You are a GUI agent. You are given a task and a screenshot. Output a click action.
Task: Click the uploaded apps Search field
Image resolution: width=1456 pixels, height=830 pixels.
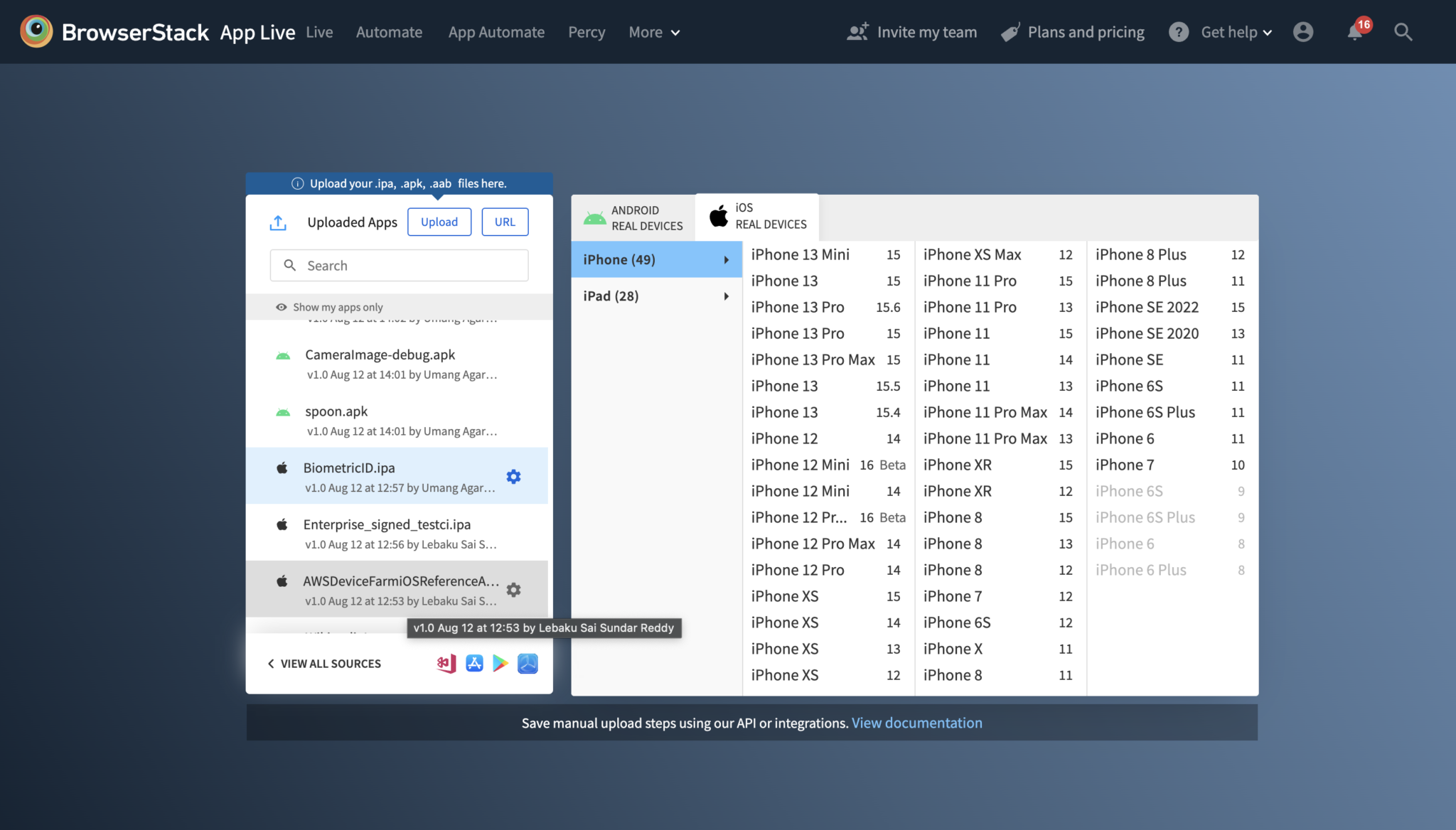tap(399, 265)
